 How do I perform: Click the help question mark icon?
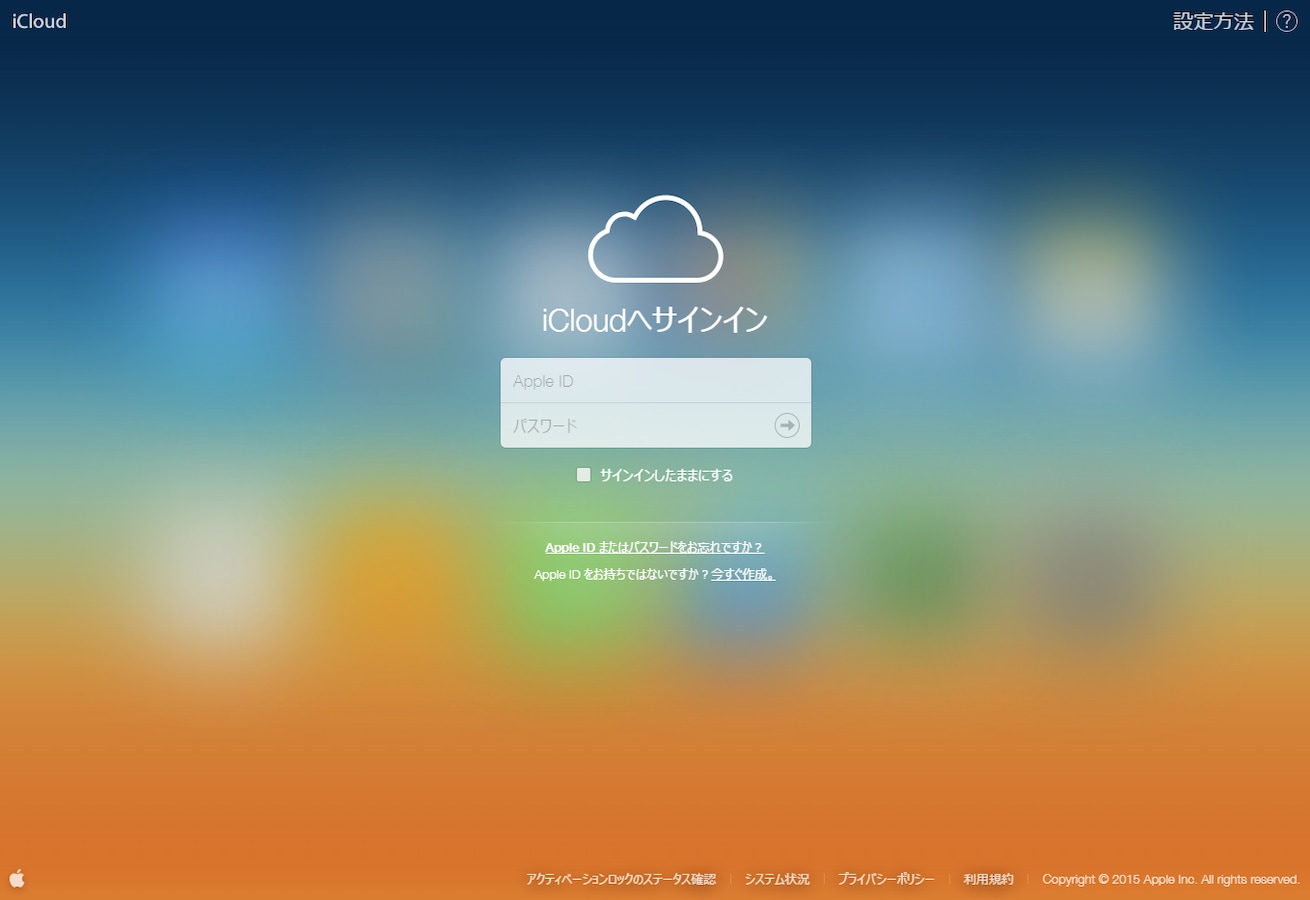[x=1287, y=21]
